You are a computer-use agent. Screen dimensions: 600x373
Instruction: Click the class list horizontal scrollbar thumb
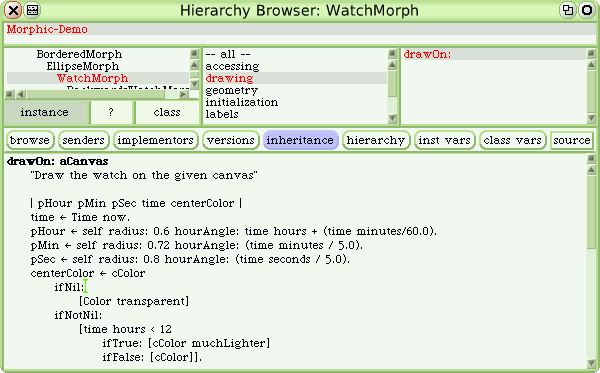point(95,94)
